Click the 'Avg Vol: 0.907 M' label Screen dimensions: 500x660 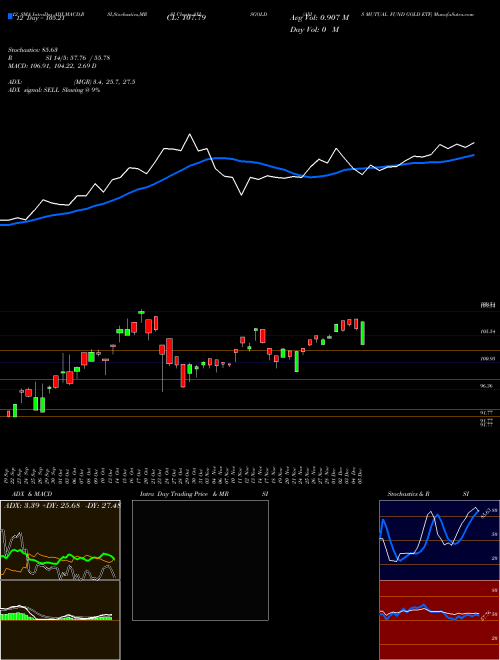pos(320,18)
